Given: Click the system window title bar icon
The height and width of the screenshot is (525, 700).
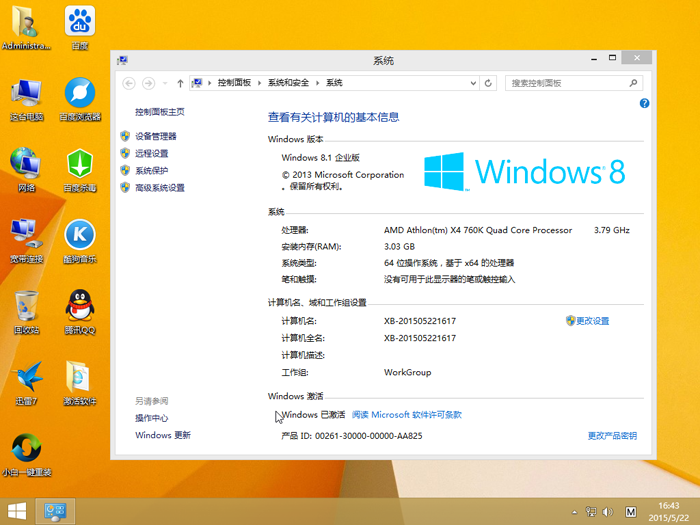Looking at the screenshot, I should click(122, 60).
